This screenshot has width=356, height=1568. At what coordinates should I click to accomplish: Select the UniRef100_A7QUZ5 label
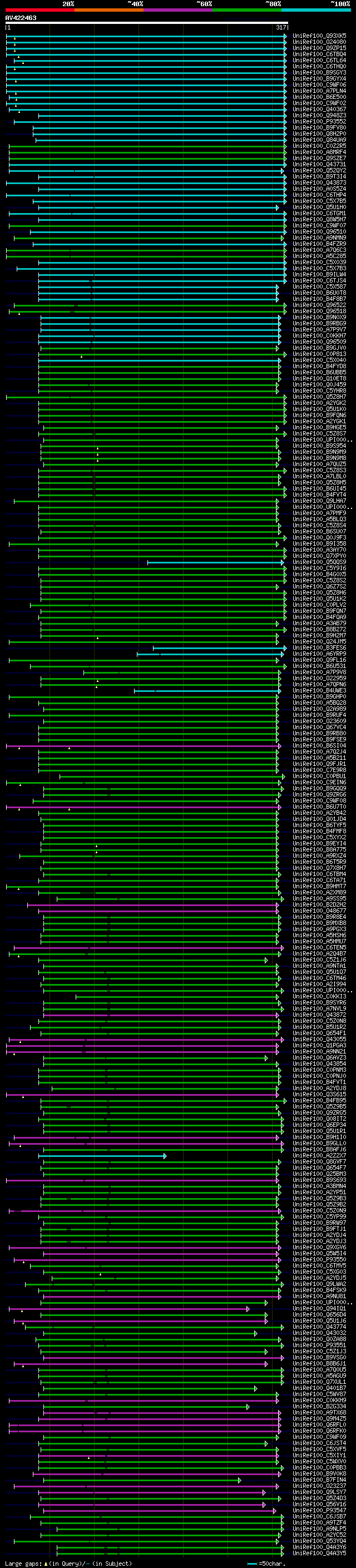pyautogui.click(x=319, y=464)
